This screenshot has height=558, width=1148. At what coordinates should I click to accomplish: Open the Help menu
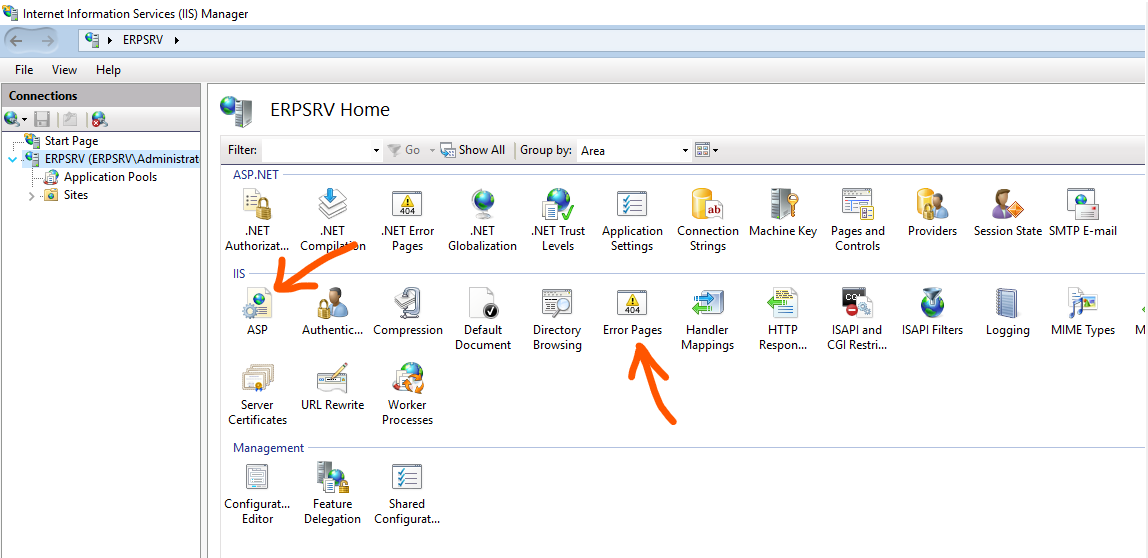click(x=108, y=70)
